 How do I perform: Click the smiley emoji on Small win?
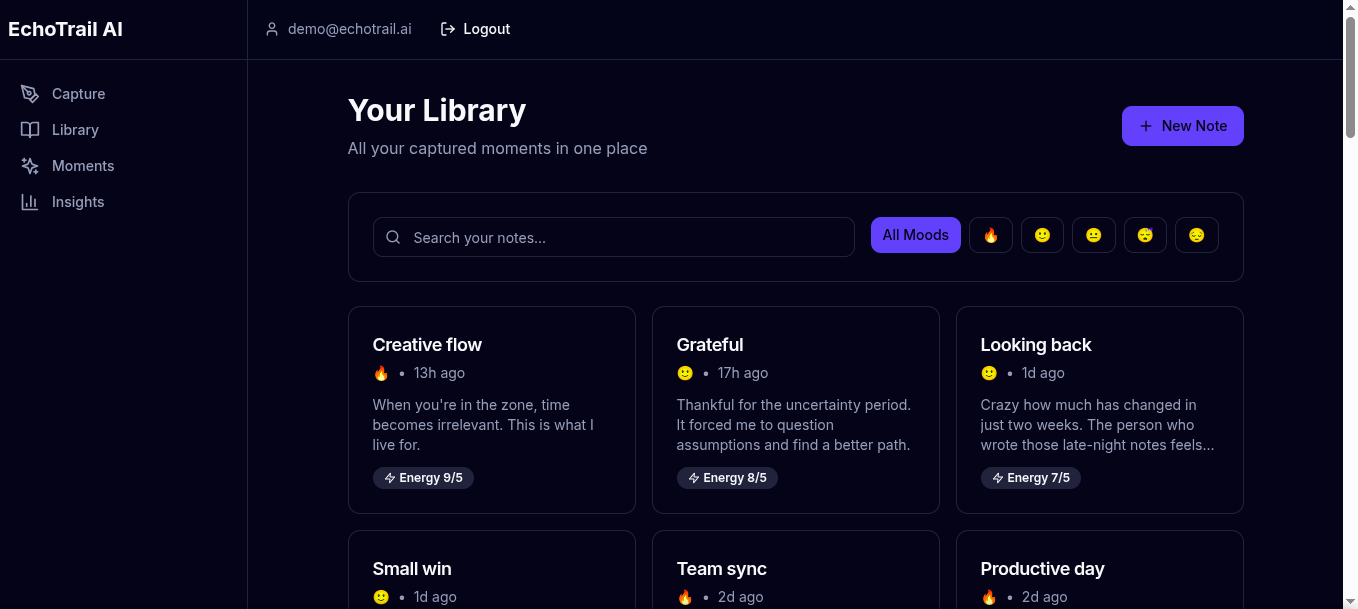381,597
